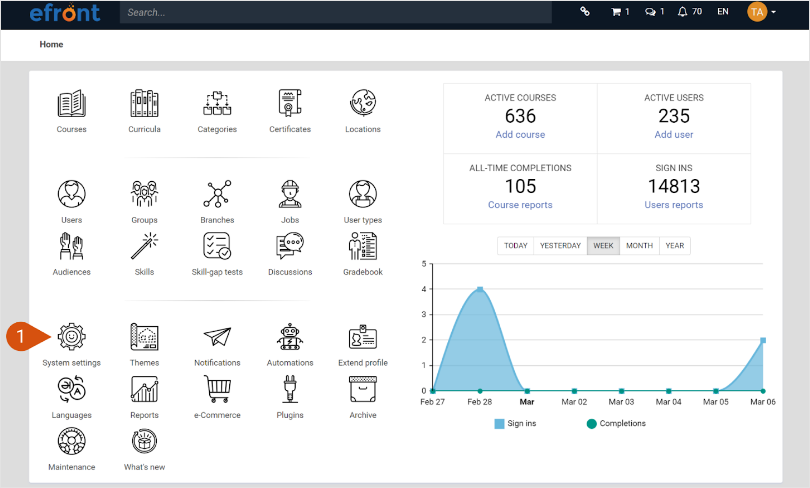Open Skill-gap tests
This screenshot has height=488, width=810.
click(x=217, y=246)
